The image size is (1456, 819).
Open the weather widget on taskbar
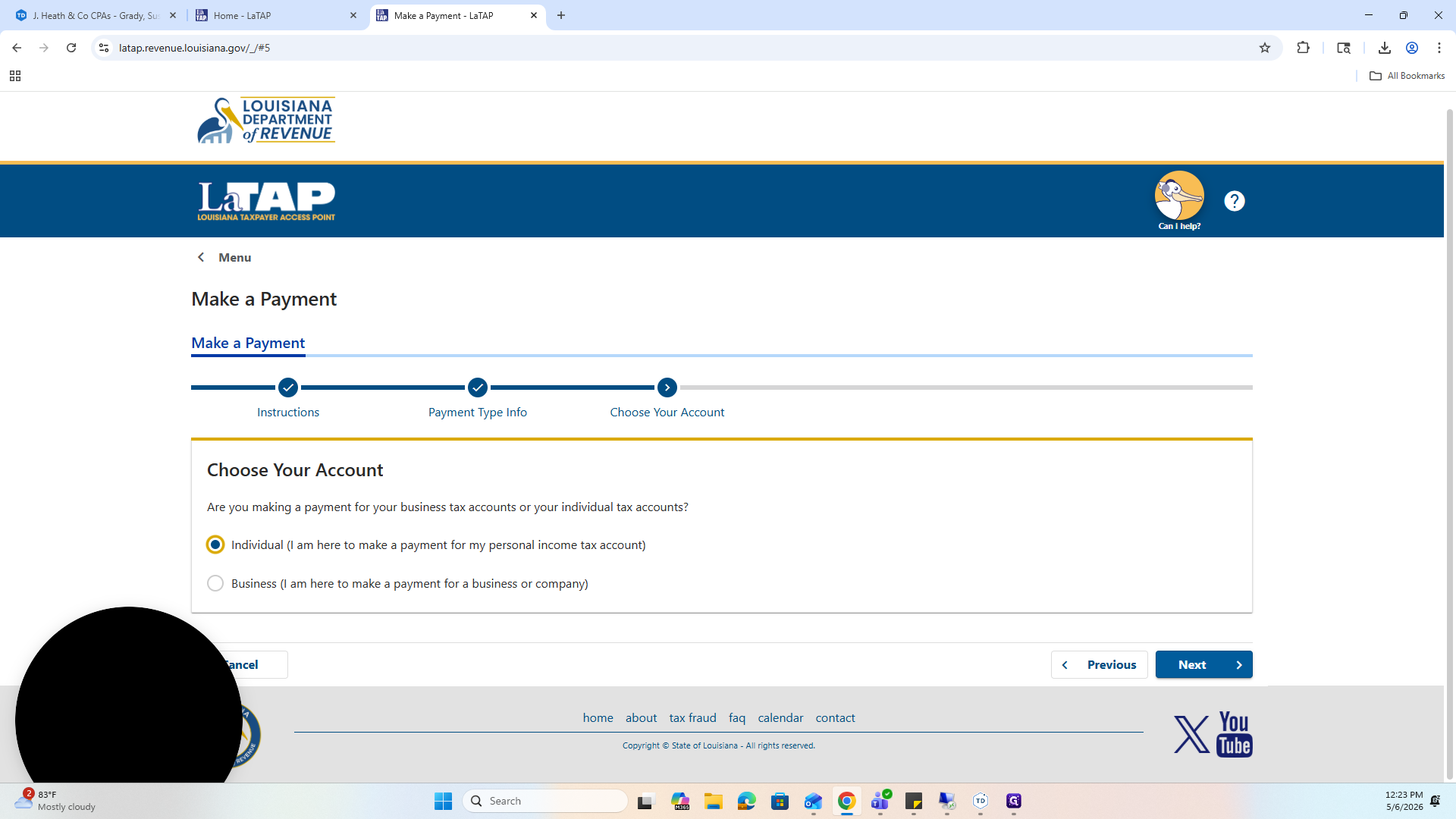pyautogui.click(x=56, y=801)
